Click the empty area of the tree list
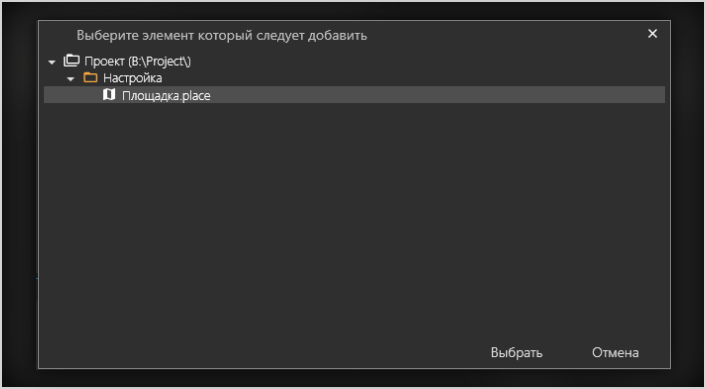 354,216
